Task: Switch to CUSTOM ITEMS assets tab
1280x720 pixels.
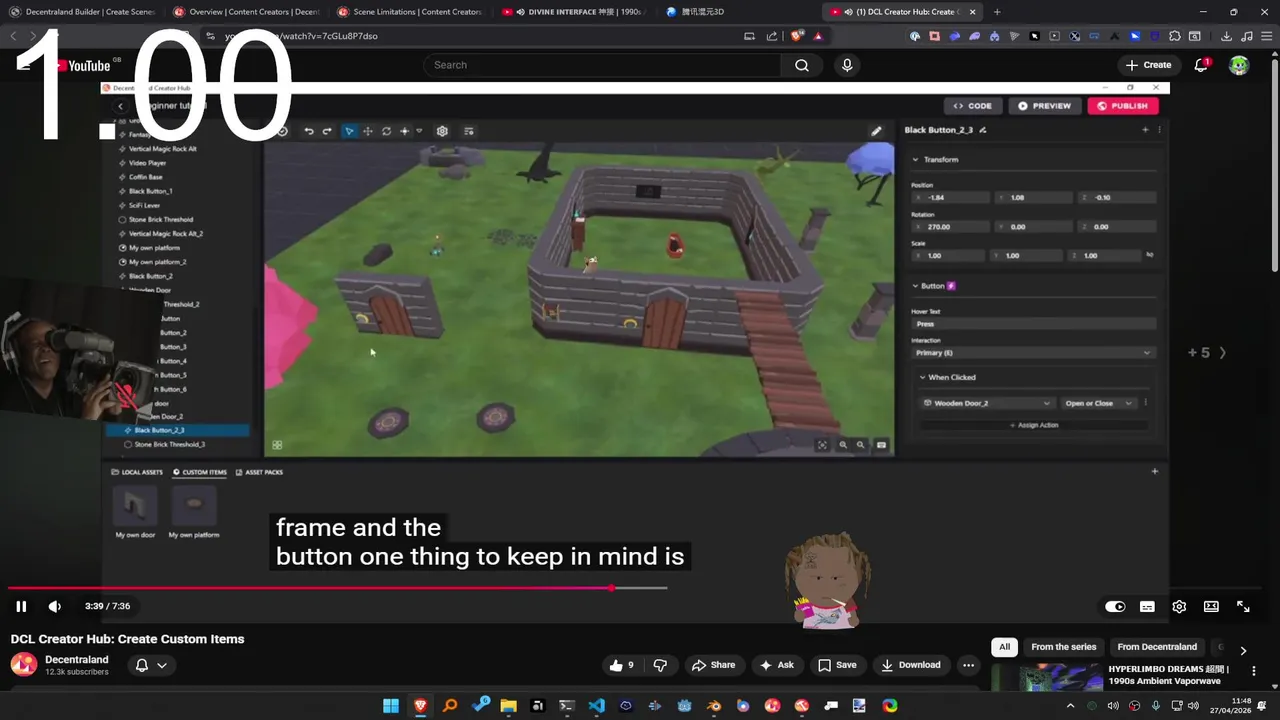Action: (200, 472)
